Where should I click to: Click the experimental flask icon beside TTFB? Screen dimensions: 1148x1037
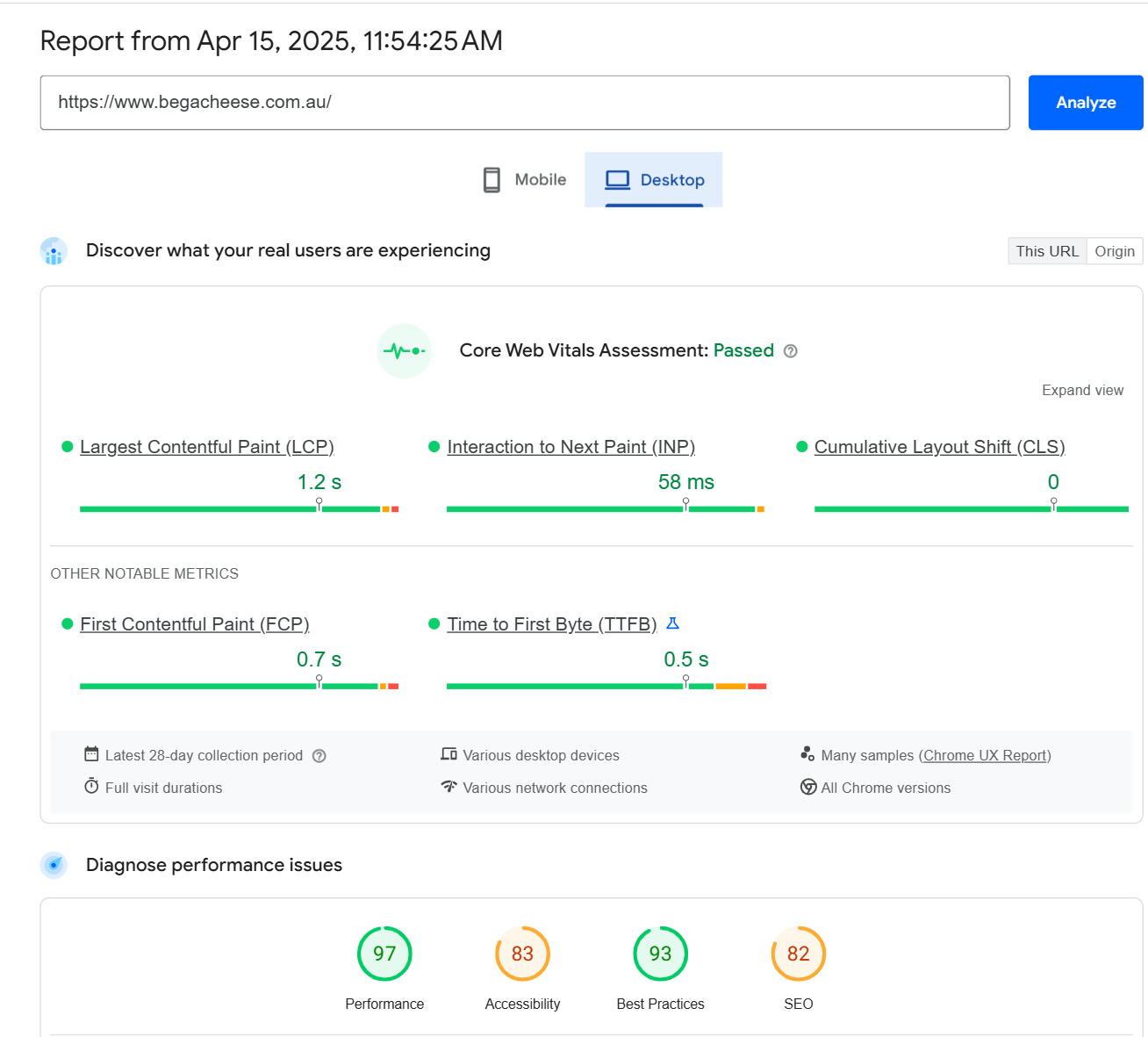(673, 623)
